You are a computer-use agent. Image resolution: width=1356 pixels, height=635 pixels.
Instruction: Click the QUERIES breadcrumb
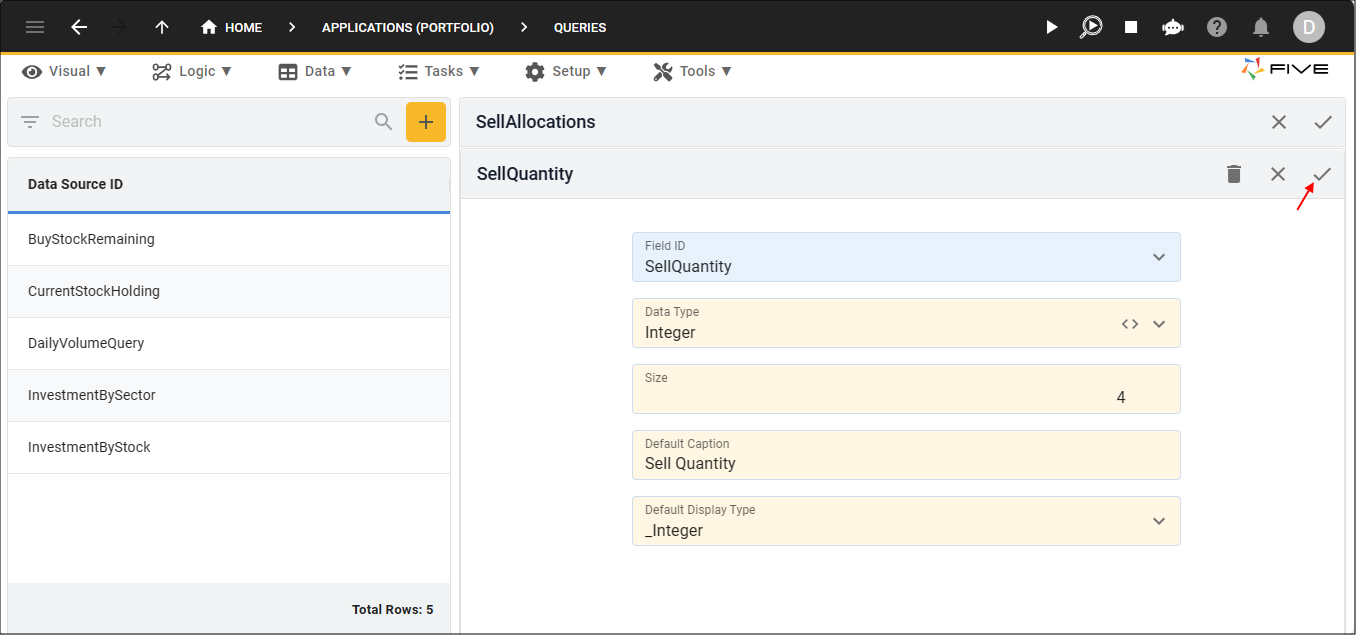[x=580, y=27]
